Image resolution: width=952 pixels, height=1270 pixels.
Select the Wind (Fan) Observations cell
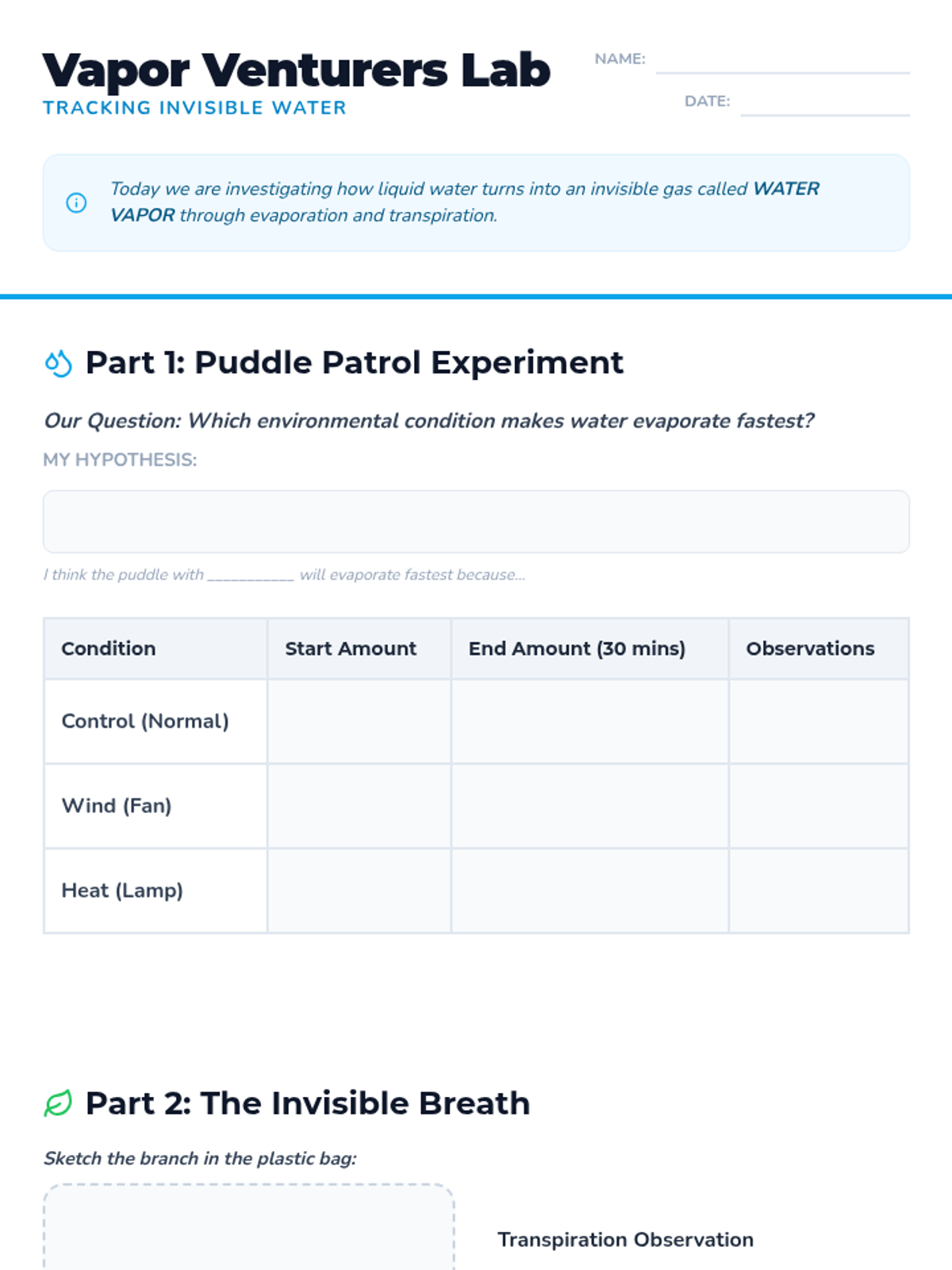[x=819, y=806]
